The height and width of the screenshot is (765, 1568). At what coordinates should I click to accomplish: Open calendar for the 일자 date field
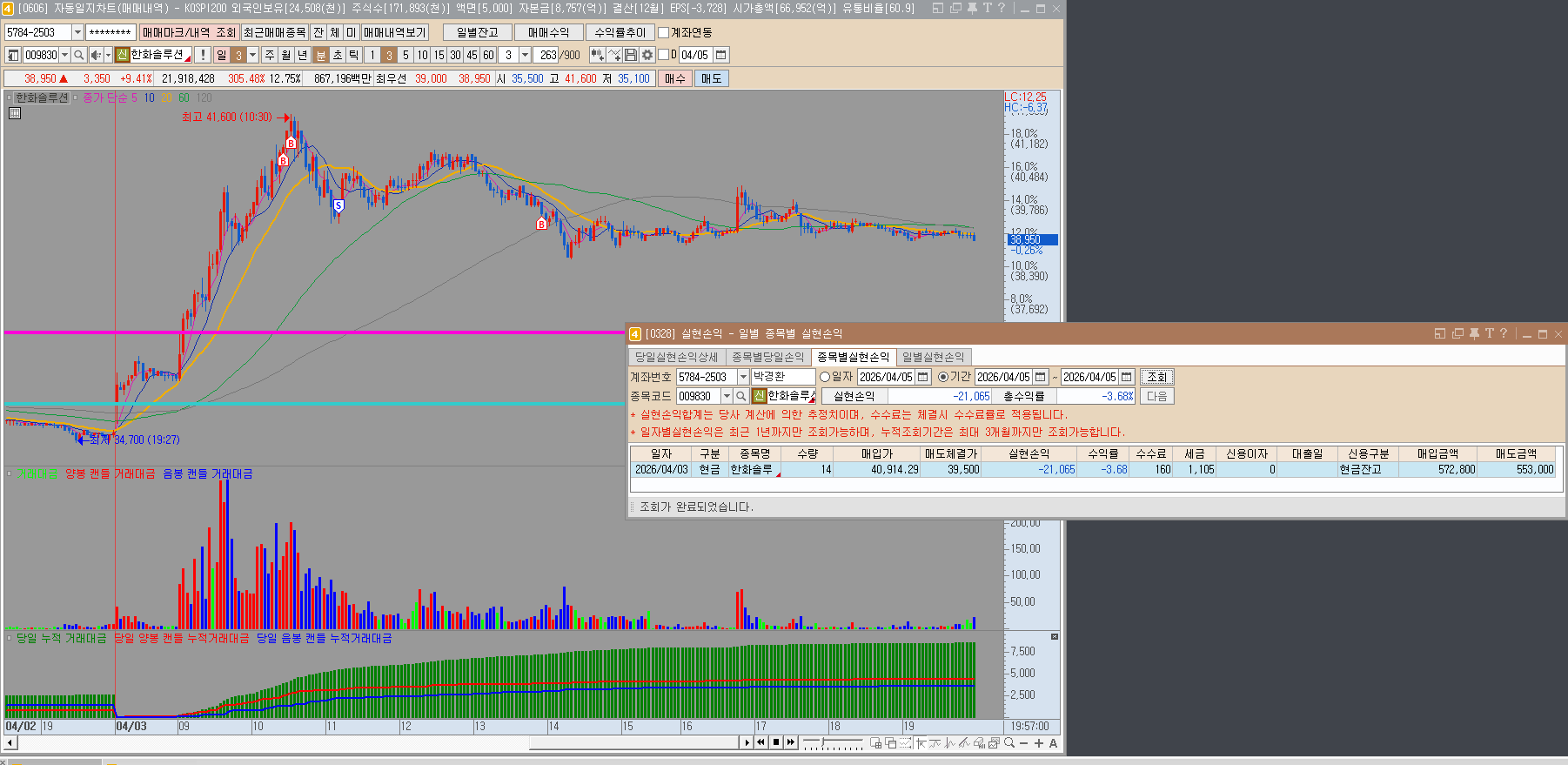pyautogui.click(x=923, y=377)
